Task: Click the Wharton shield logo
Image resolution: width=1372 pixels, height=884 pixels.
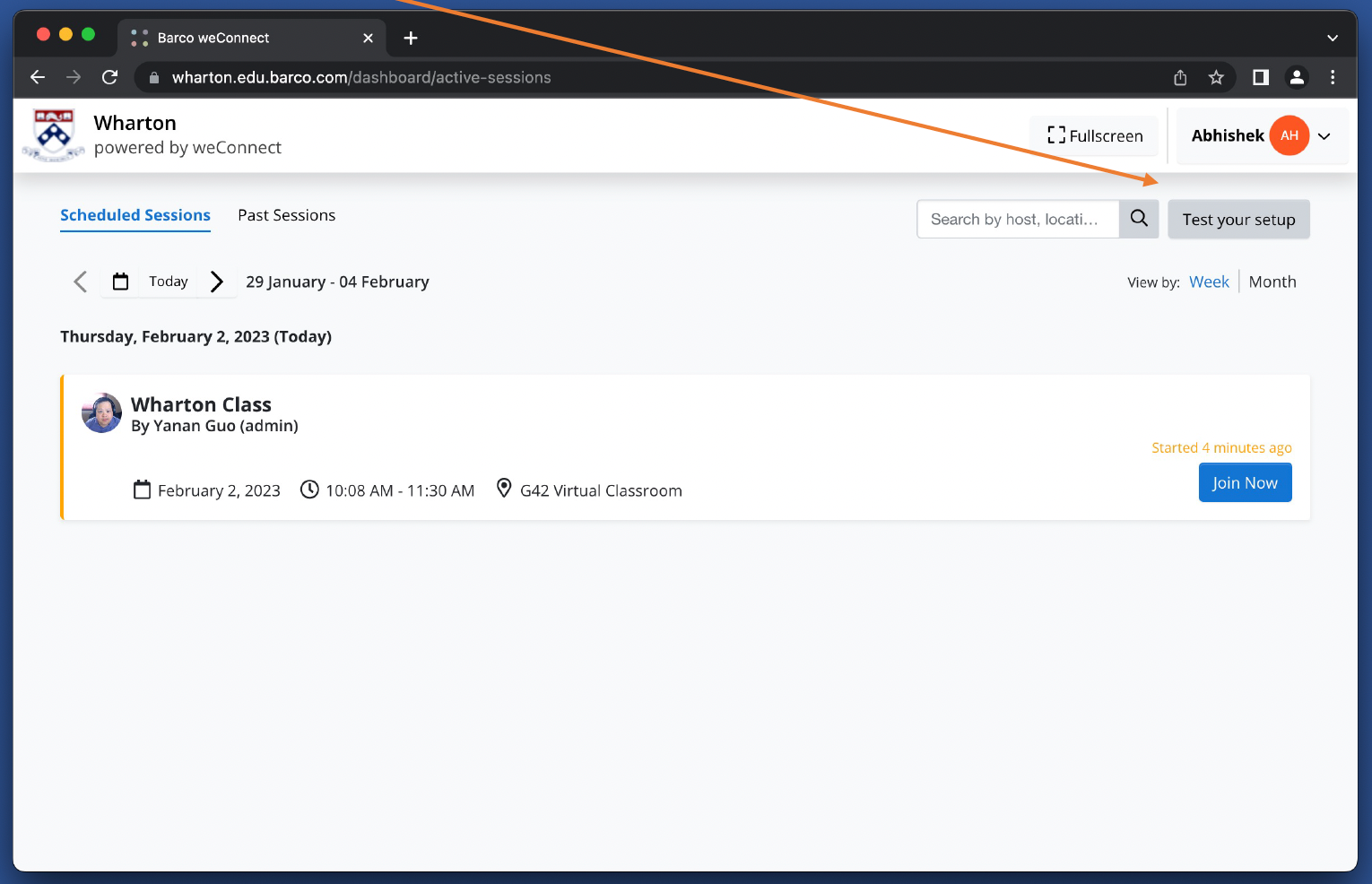Action: pos(54,135)
